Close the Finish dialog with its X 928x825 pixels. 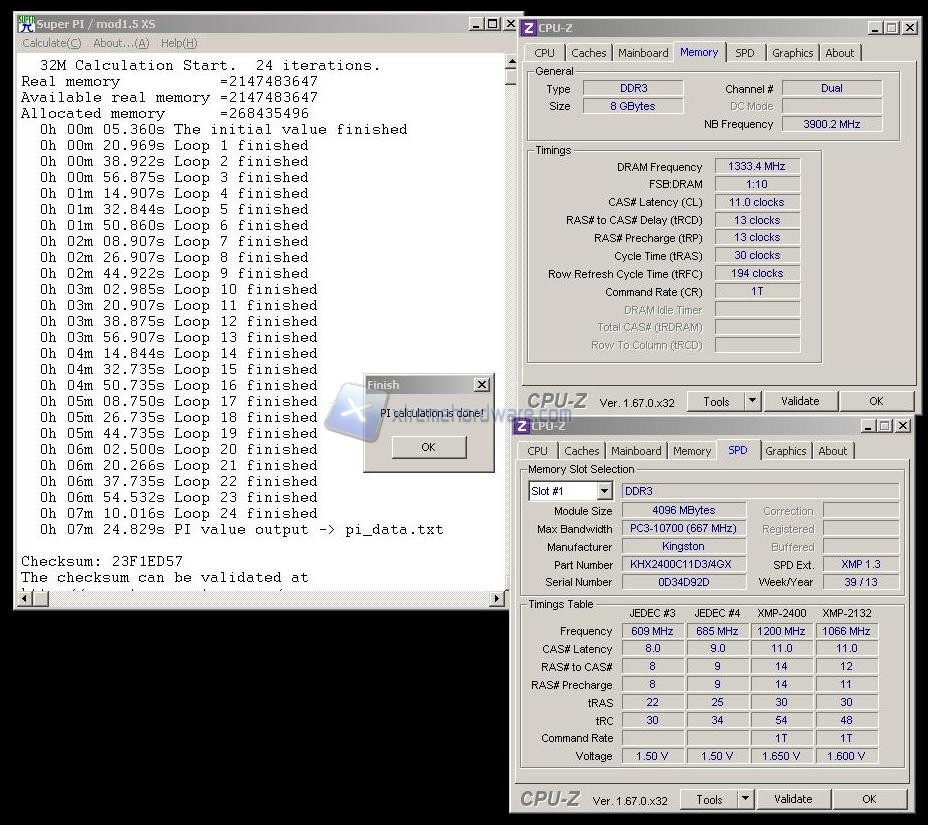point(482,385)
